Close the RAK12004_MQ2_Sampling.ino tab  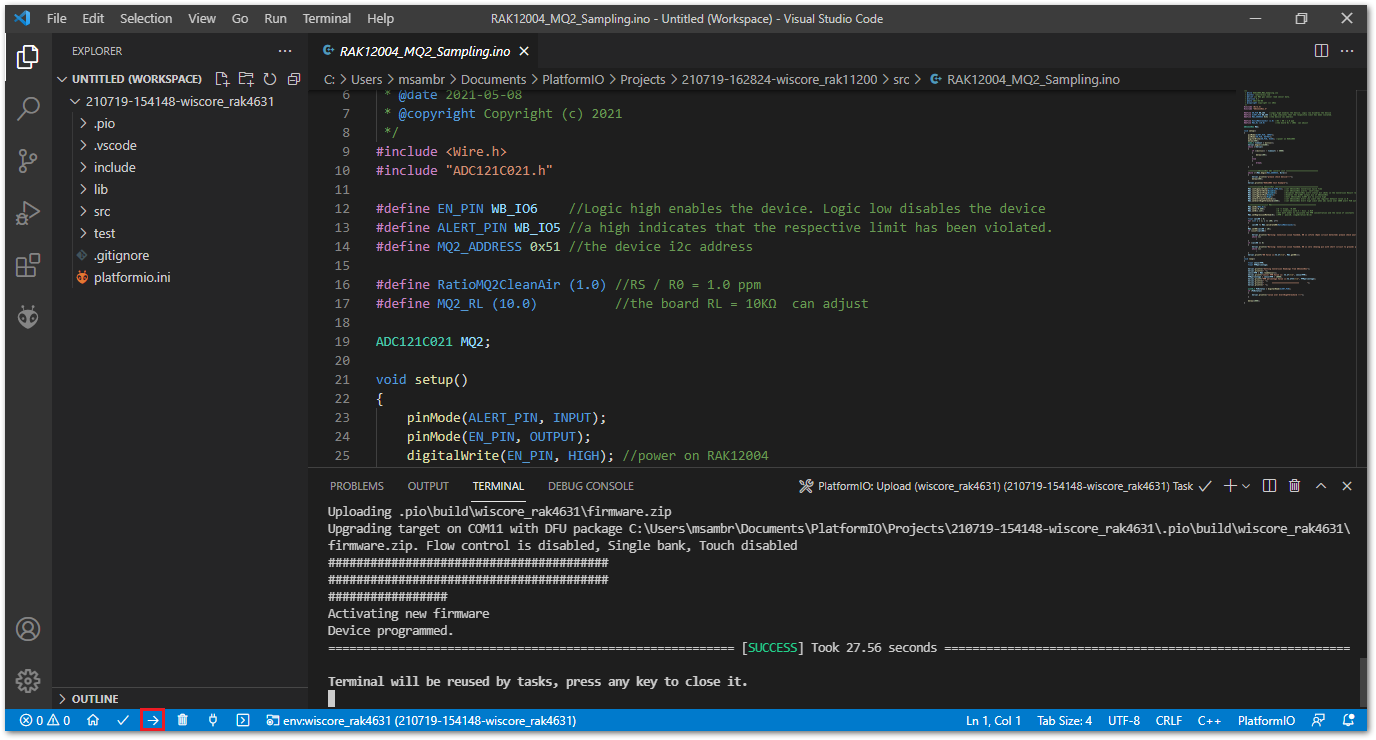click(x=525, y=51)
